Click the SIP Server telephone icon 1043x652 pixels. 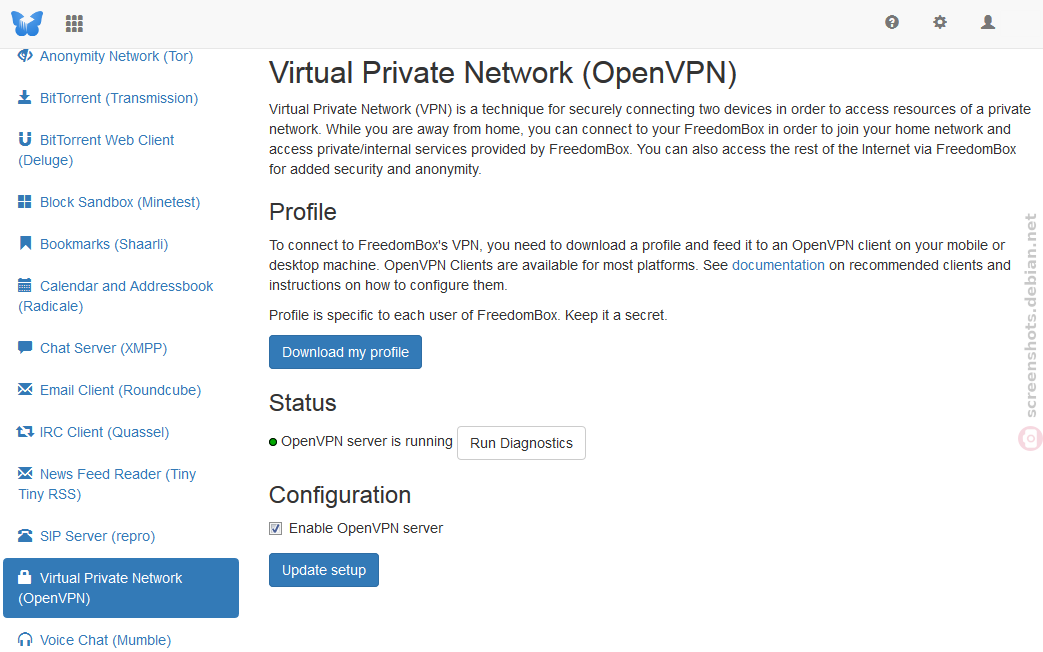pyautogui.click(x=25, y=536)
